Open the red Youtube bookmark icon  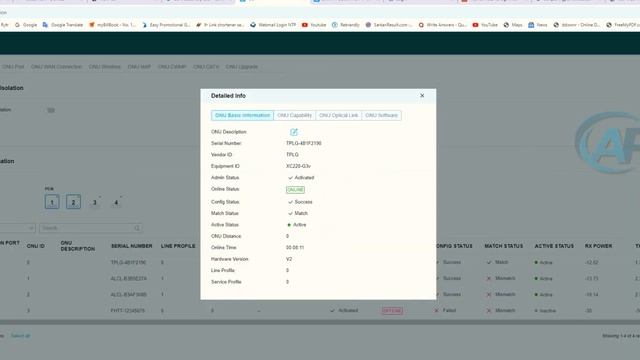pos(304,25)
